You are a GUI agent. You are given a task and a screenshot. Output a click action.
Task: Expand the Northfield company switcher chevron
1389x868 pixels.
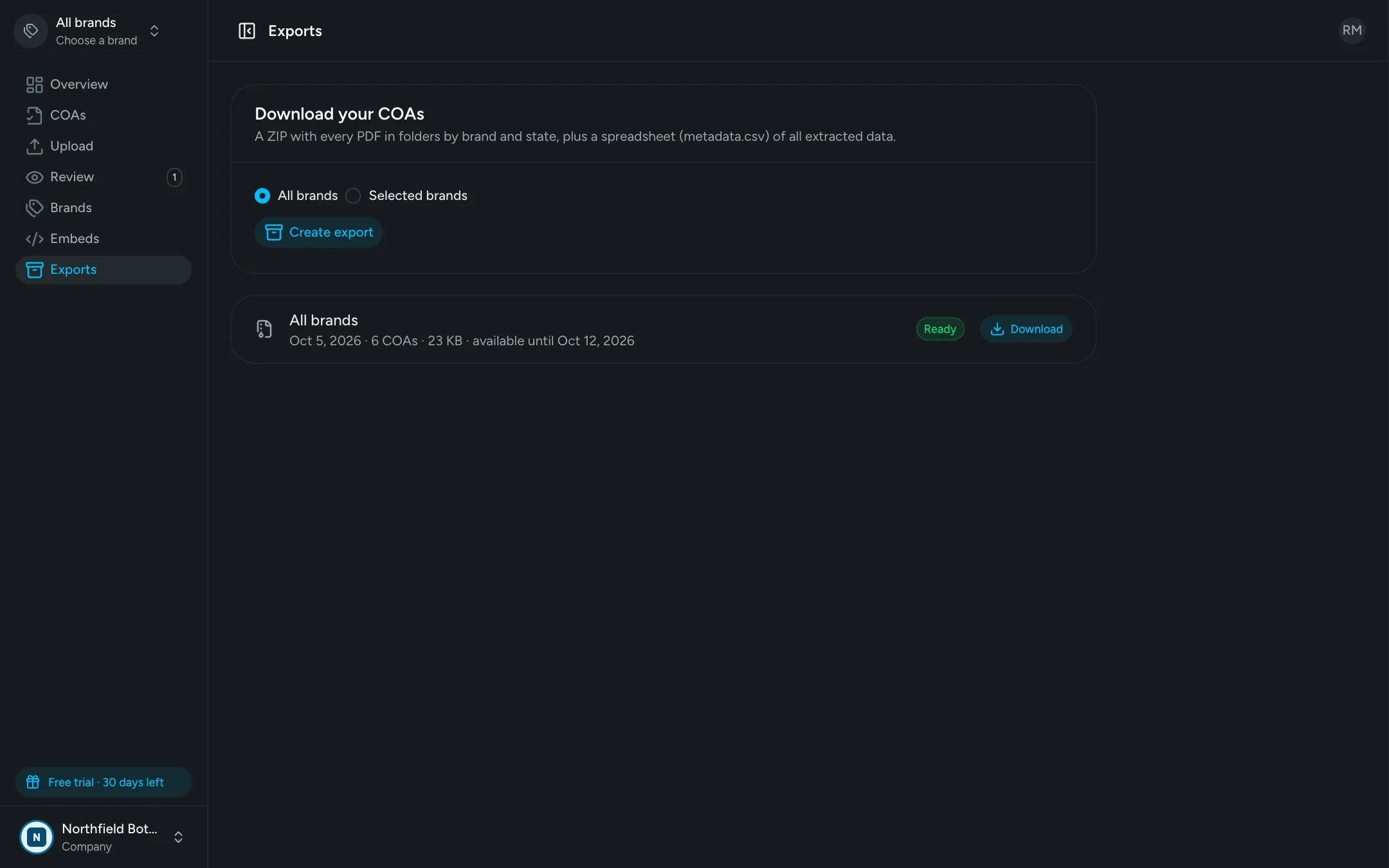[x=179, y=837]
